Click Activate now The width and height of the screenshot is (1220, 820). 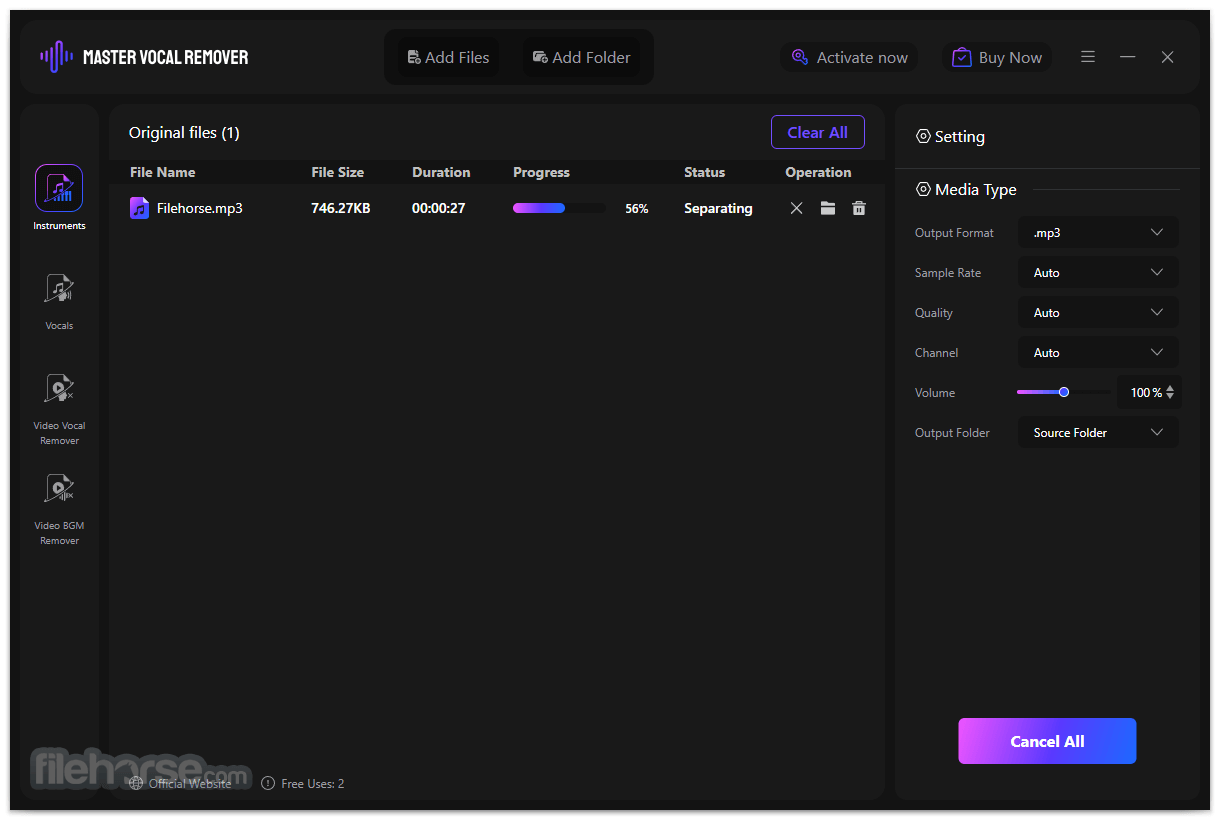850,57
